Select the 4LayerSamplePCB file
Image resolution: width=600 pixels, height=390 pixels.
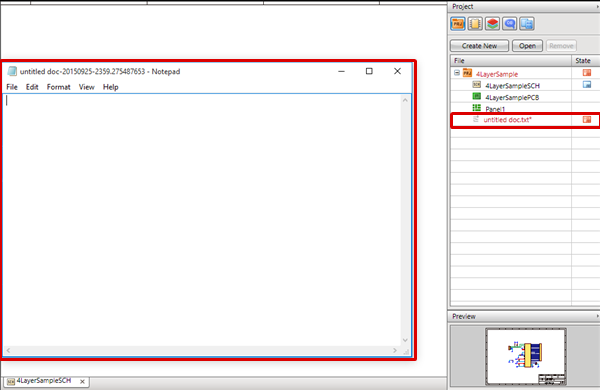512,97
